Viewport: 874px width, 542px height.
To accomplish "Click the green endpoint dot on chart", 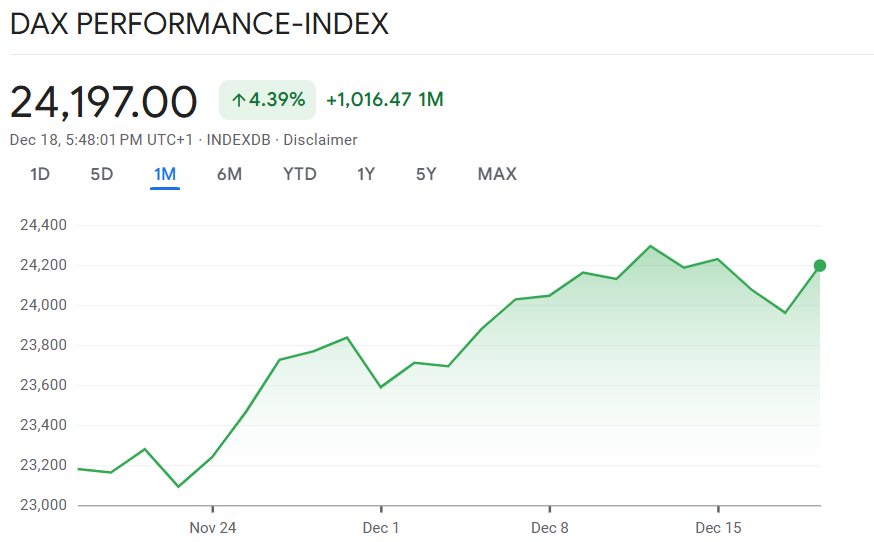I will click(820, 265).
